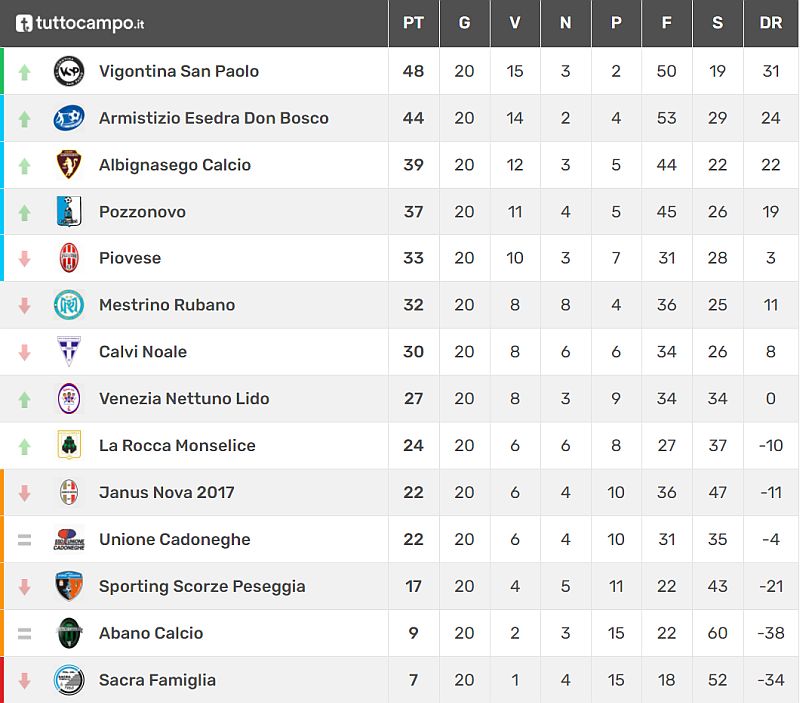
Task: Open Janus Nova 2017 team page
Action: click(166, 492)
